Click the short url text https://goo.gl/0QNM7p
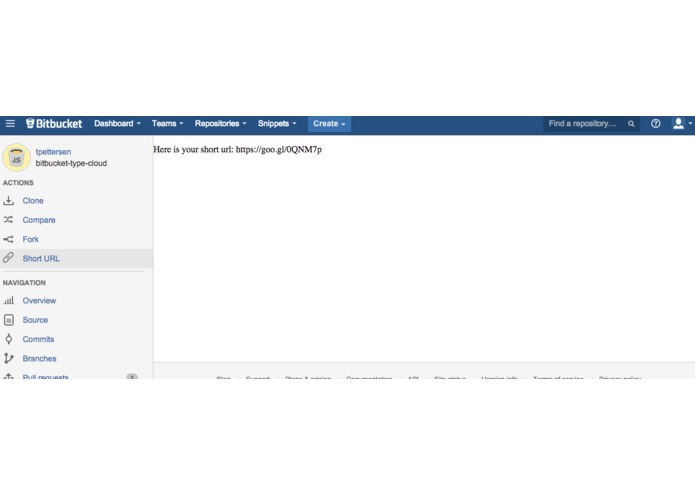 279,150
